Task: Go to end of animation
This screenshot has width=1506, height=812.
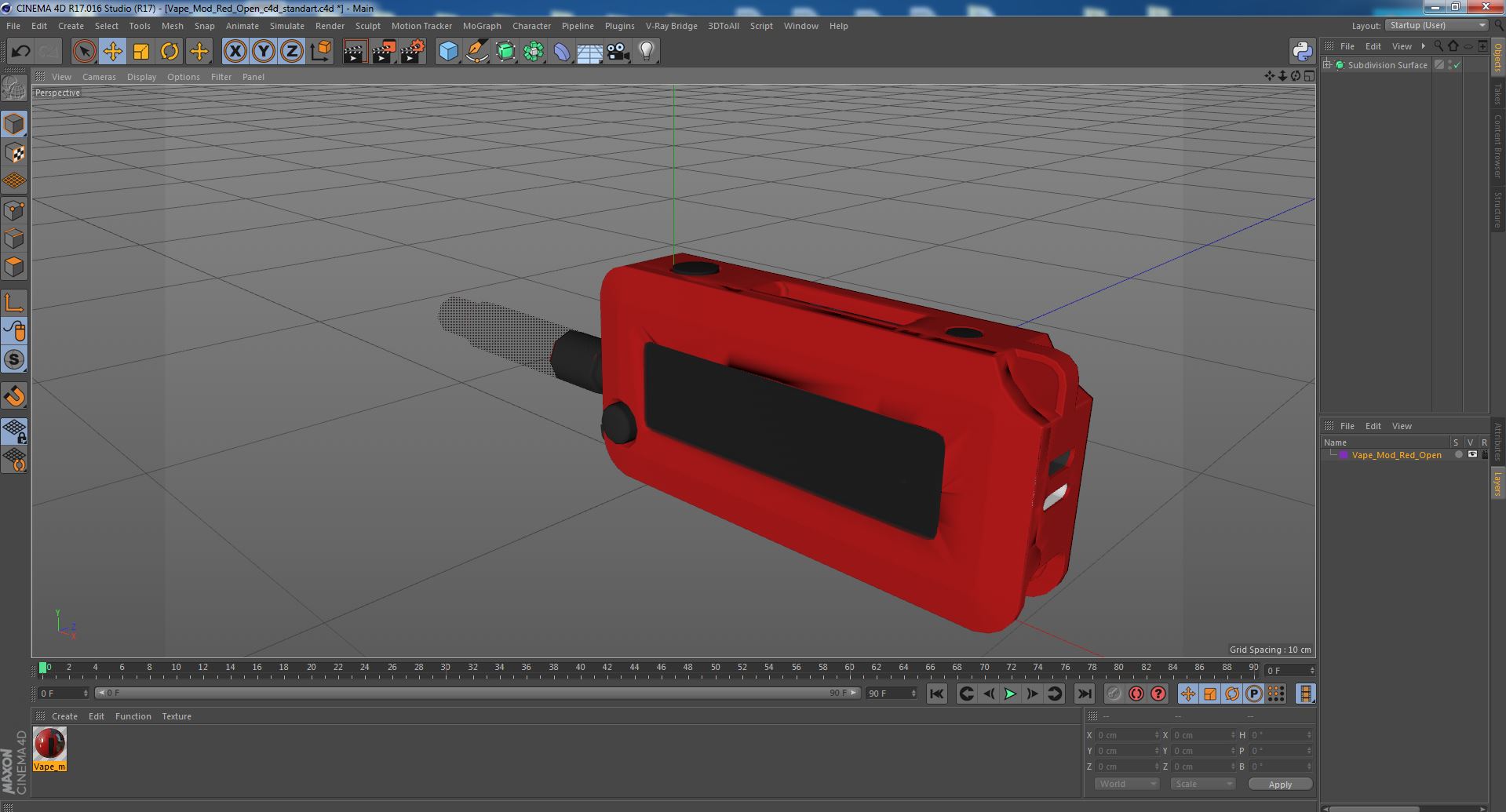Action: click(1084, 694)
